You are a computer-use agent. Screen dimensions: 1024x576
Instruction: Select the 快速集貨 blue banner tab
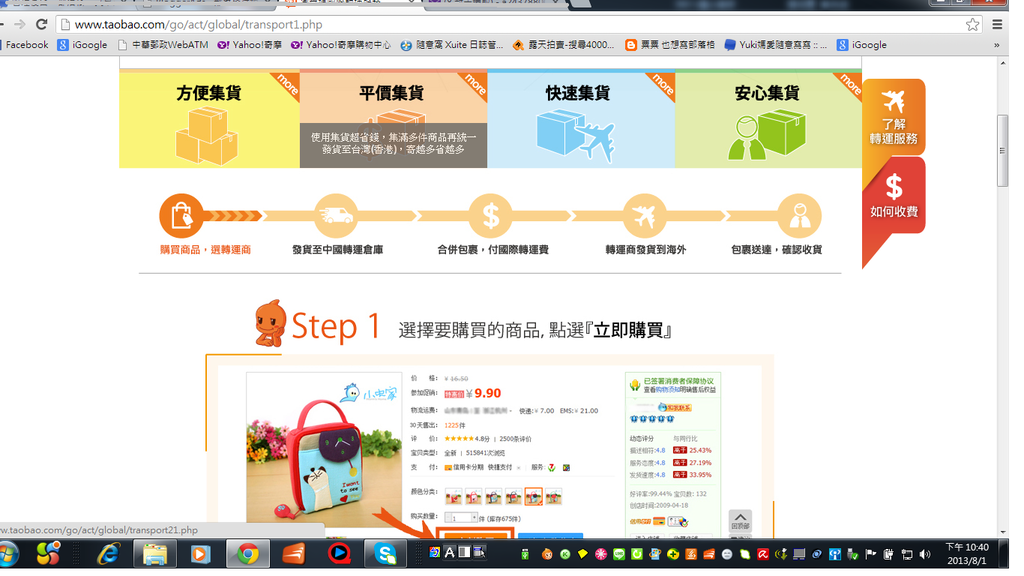pos(581,119)
